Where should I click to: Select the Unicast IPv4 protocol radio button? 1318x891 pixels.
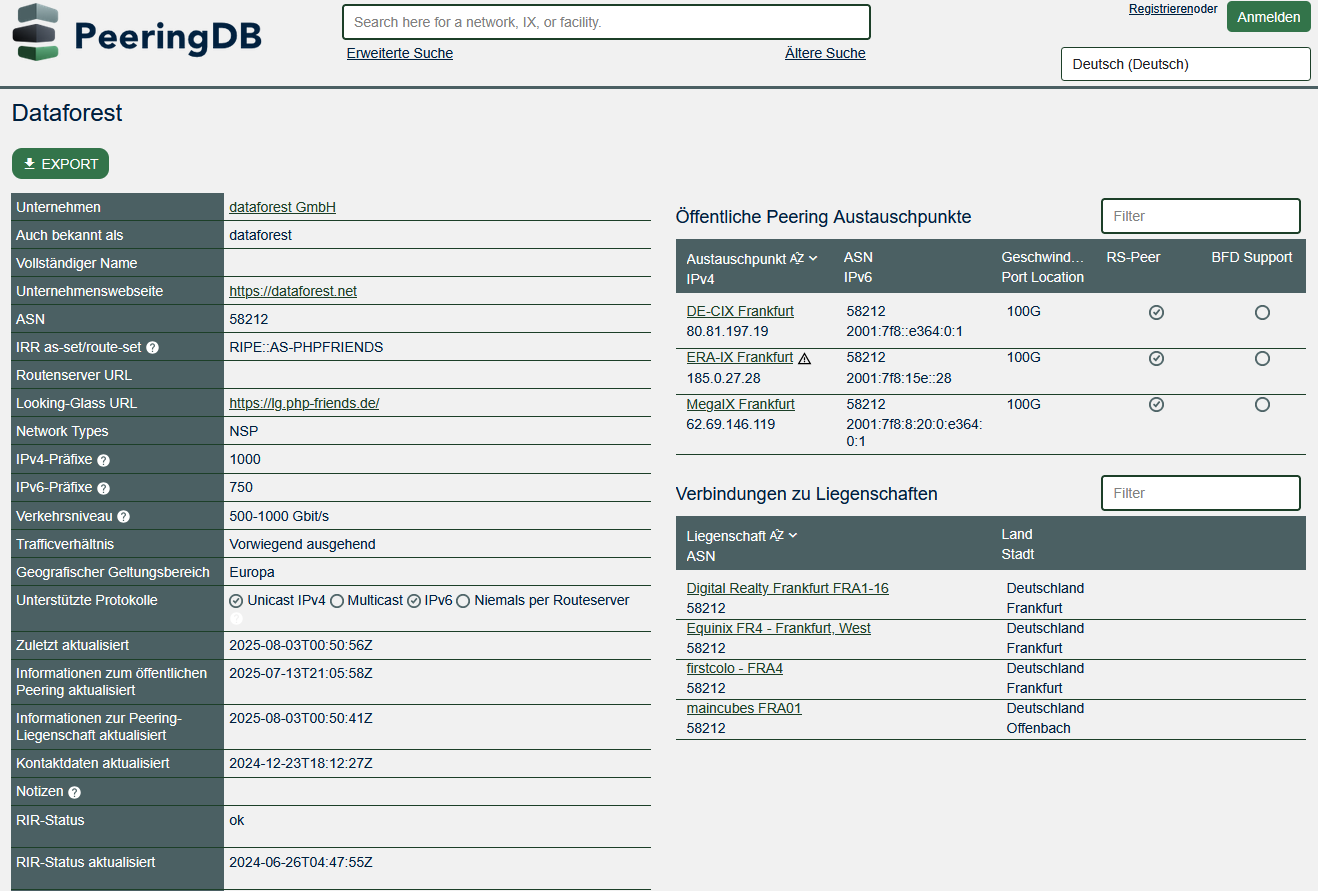pyautogui.click(x=234, y=600)
